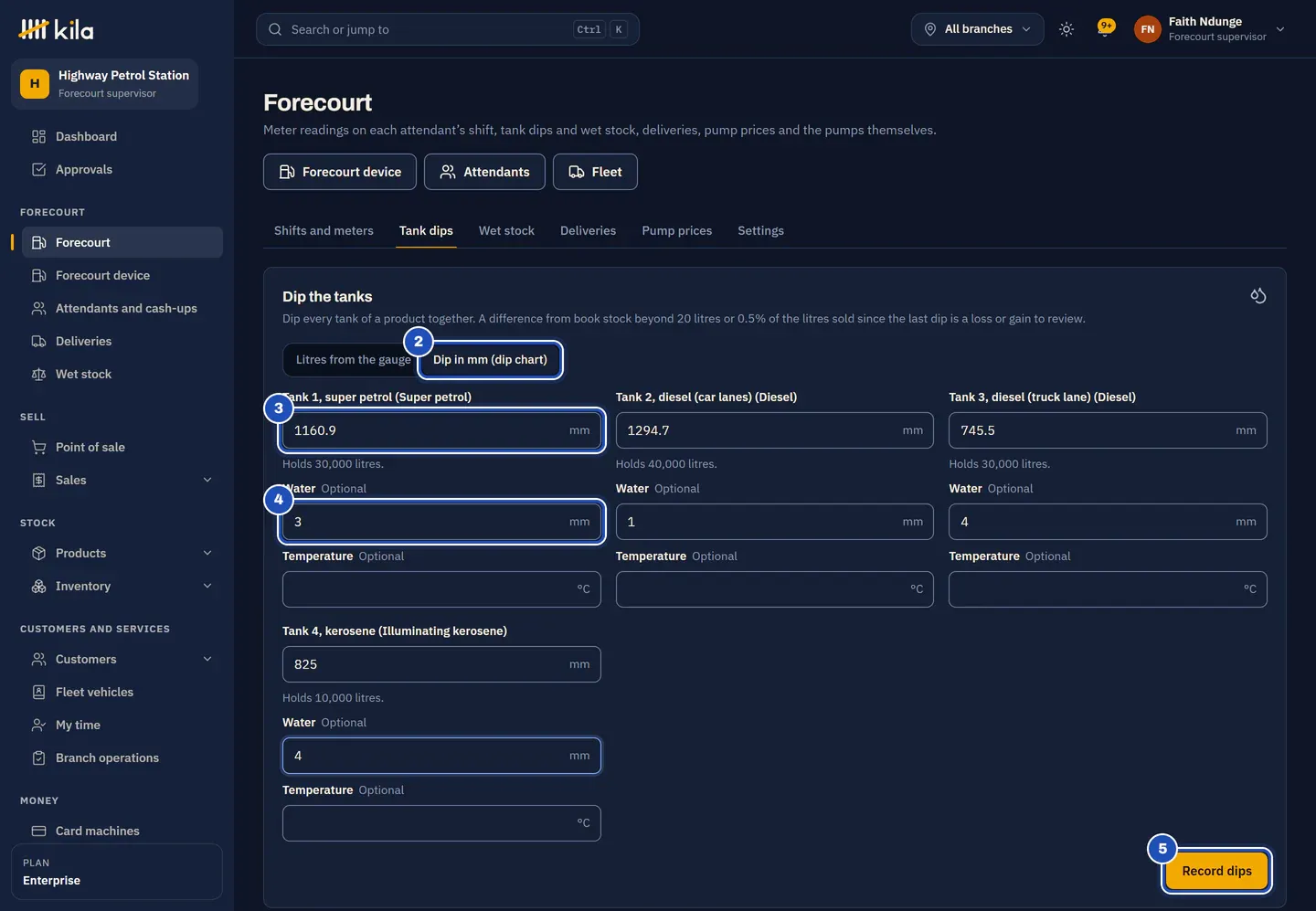Expand the Inventory submenu chevron
The image size is (1316, 911).
coord(207,587)
